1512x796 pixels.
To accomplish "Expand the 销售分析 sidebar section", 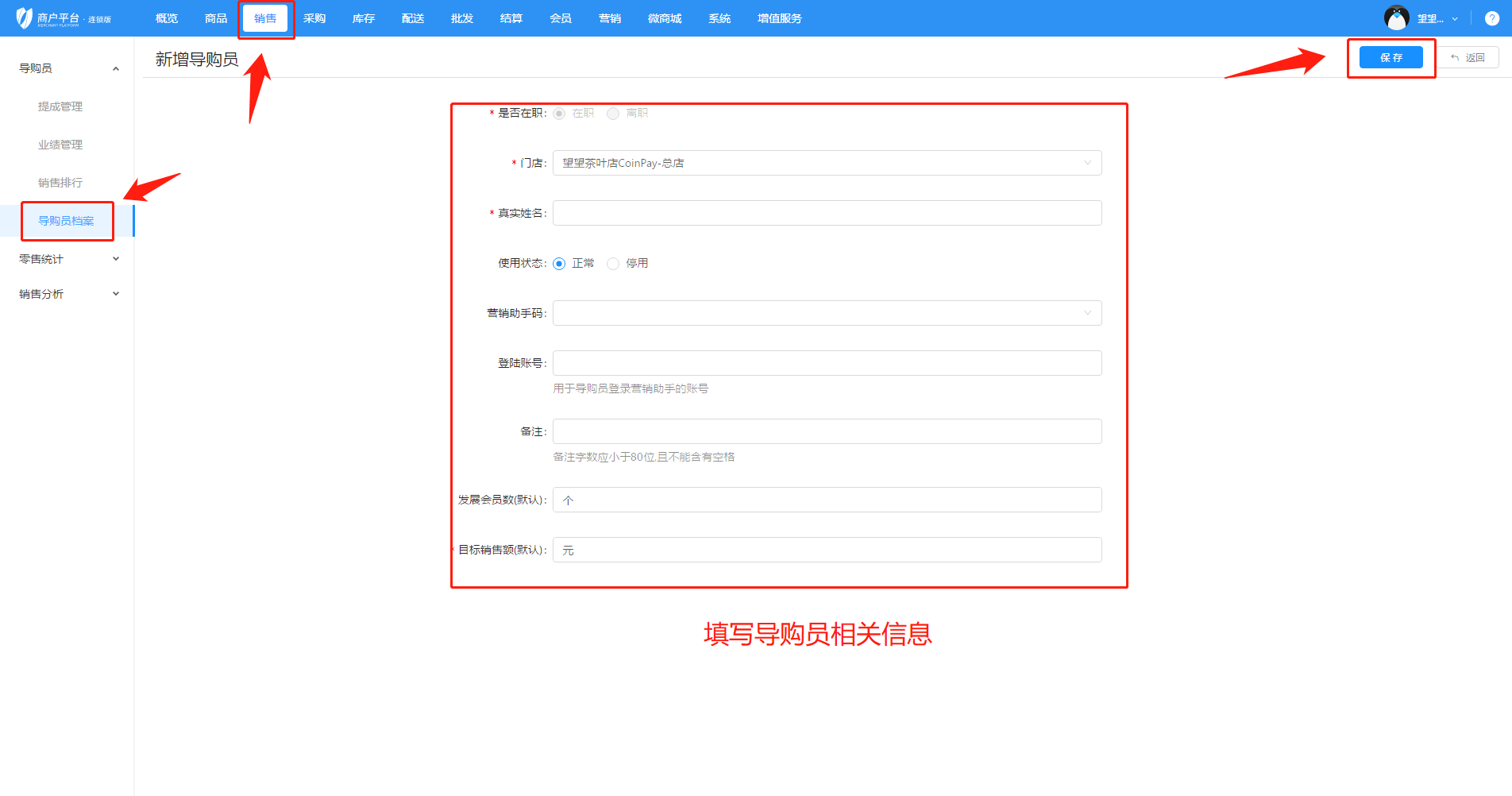I will [x=116, y=294].
